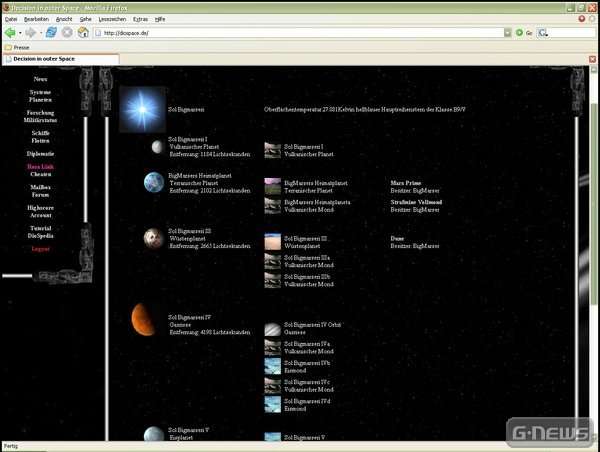Screen dimensions: 600x452
Task: Click the small grey planet I image
Action: click(x=157, y=147)
